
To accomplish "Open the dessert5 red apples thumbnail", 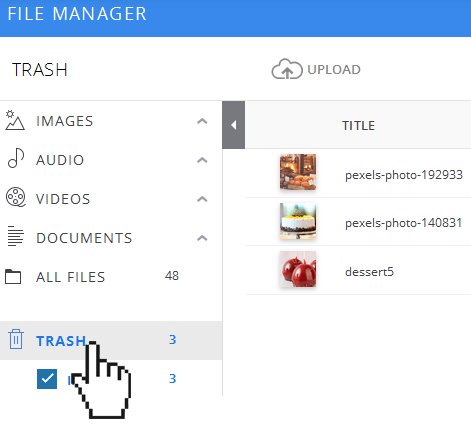I will tap(298, 270).
